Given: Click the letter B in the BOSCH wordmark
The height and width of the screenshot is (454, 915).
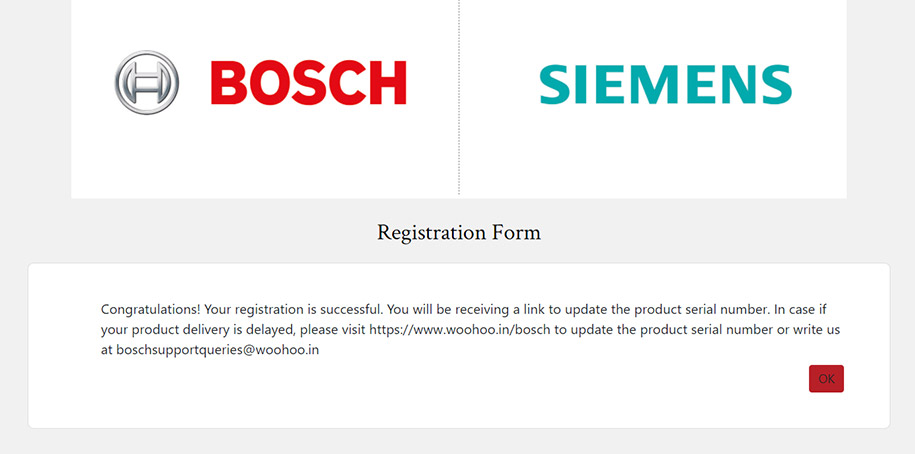Looking at the screenshot, I should 229,83.
